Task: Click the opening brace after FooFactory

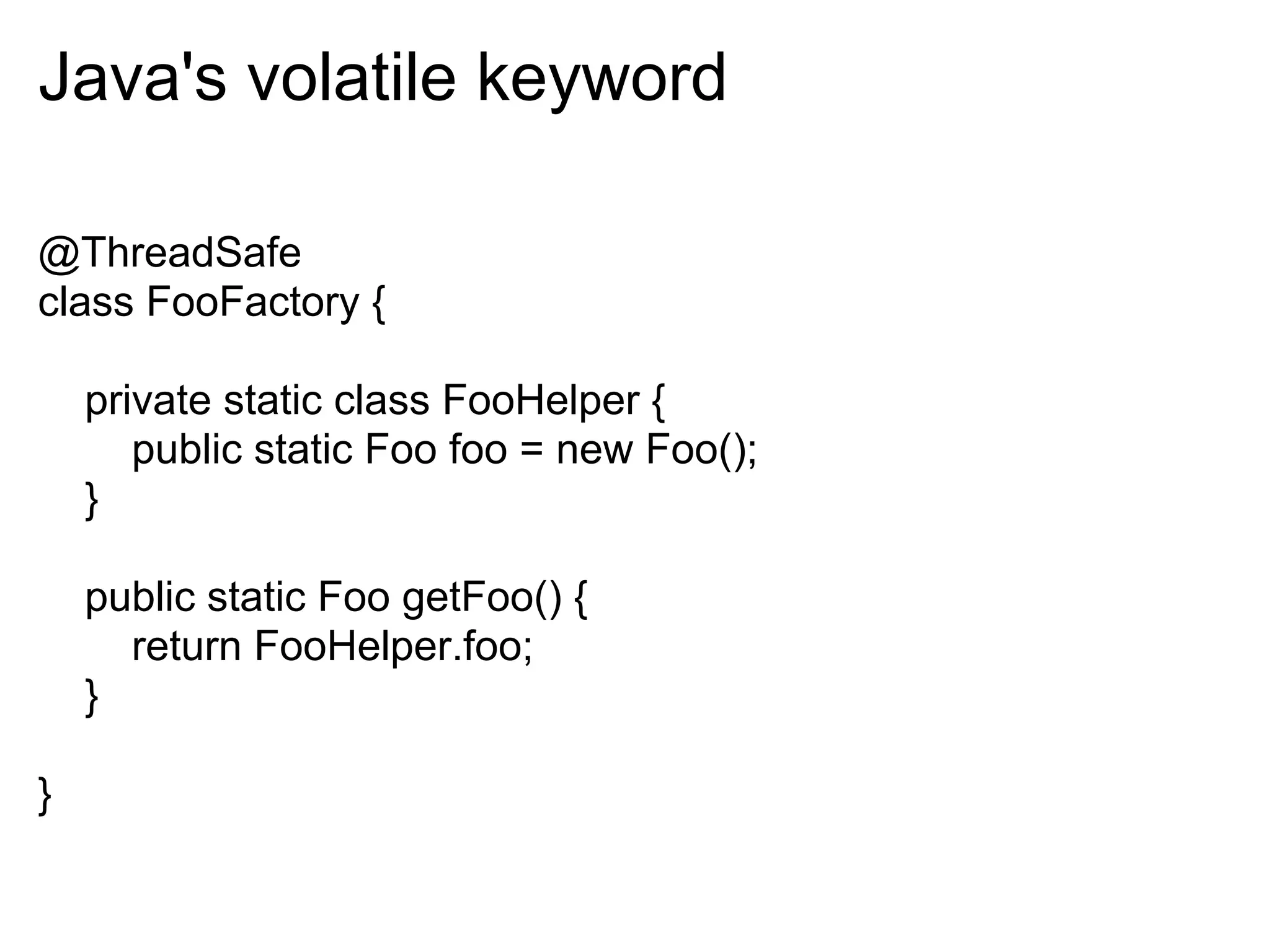Action: pos(379,304)
